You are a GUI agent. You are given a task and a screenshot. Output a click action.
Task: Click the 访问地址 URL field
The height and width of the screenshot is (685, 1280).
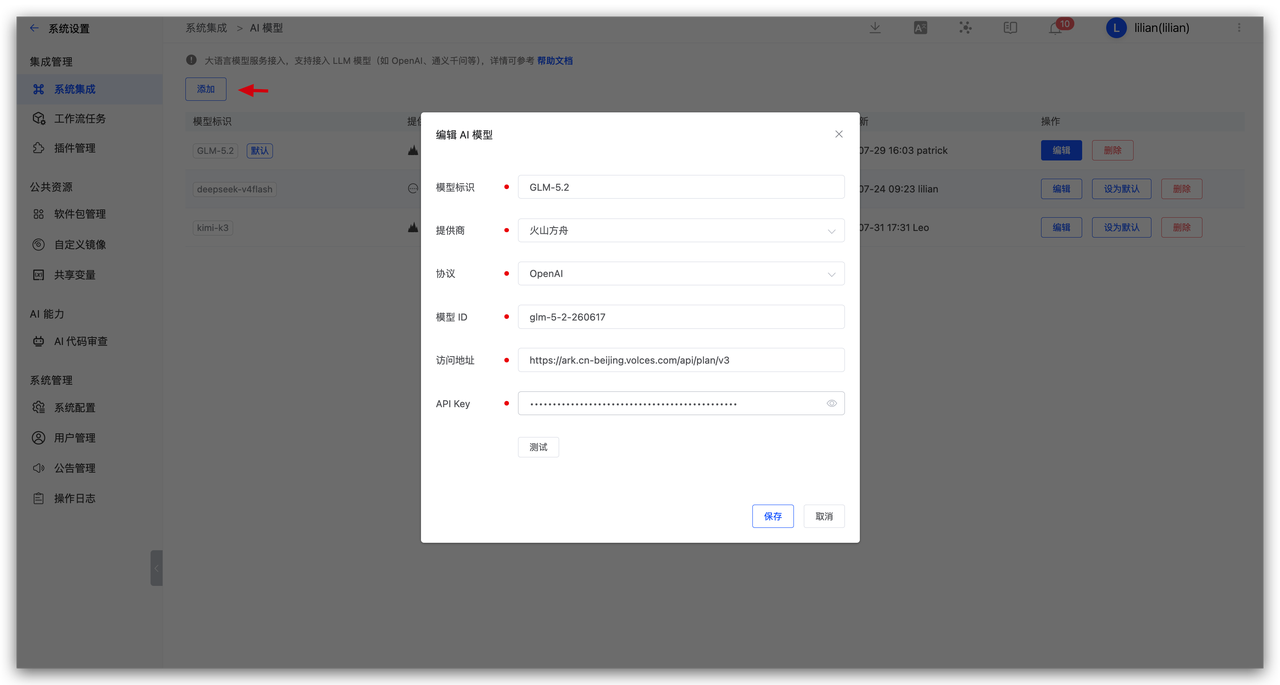(x=681, y=360)
